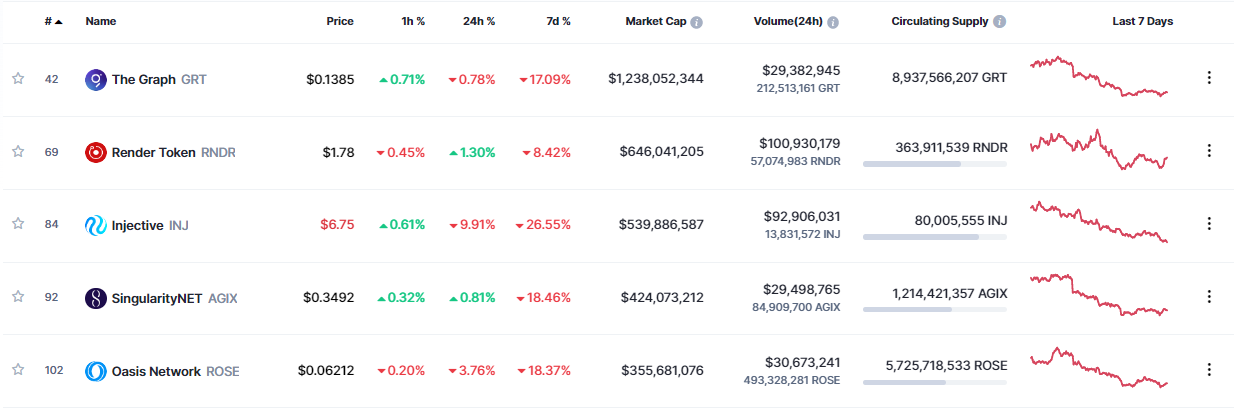
Task: Click Volume(24h) info icon
Action: point(833,22)
